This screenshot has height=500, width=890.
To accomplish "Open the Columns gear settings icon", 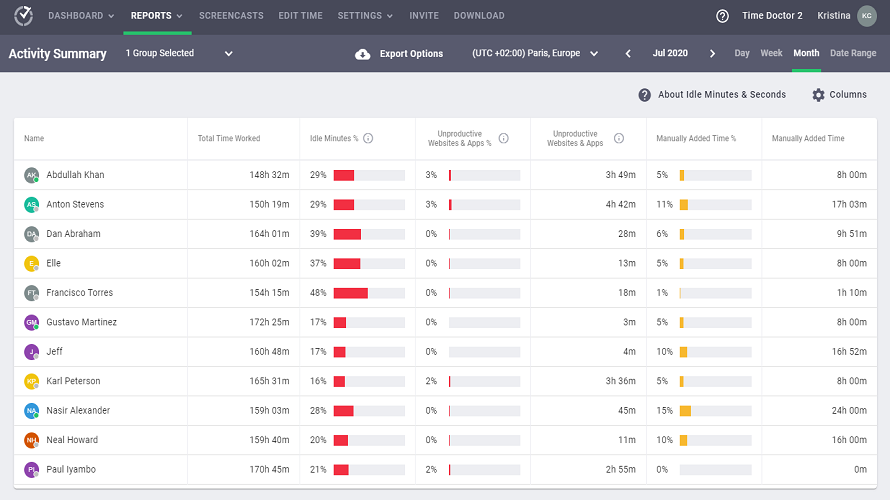I will [x=818, y=95].
